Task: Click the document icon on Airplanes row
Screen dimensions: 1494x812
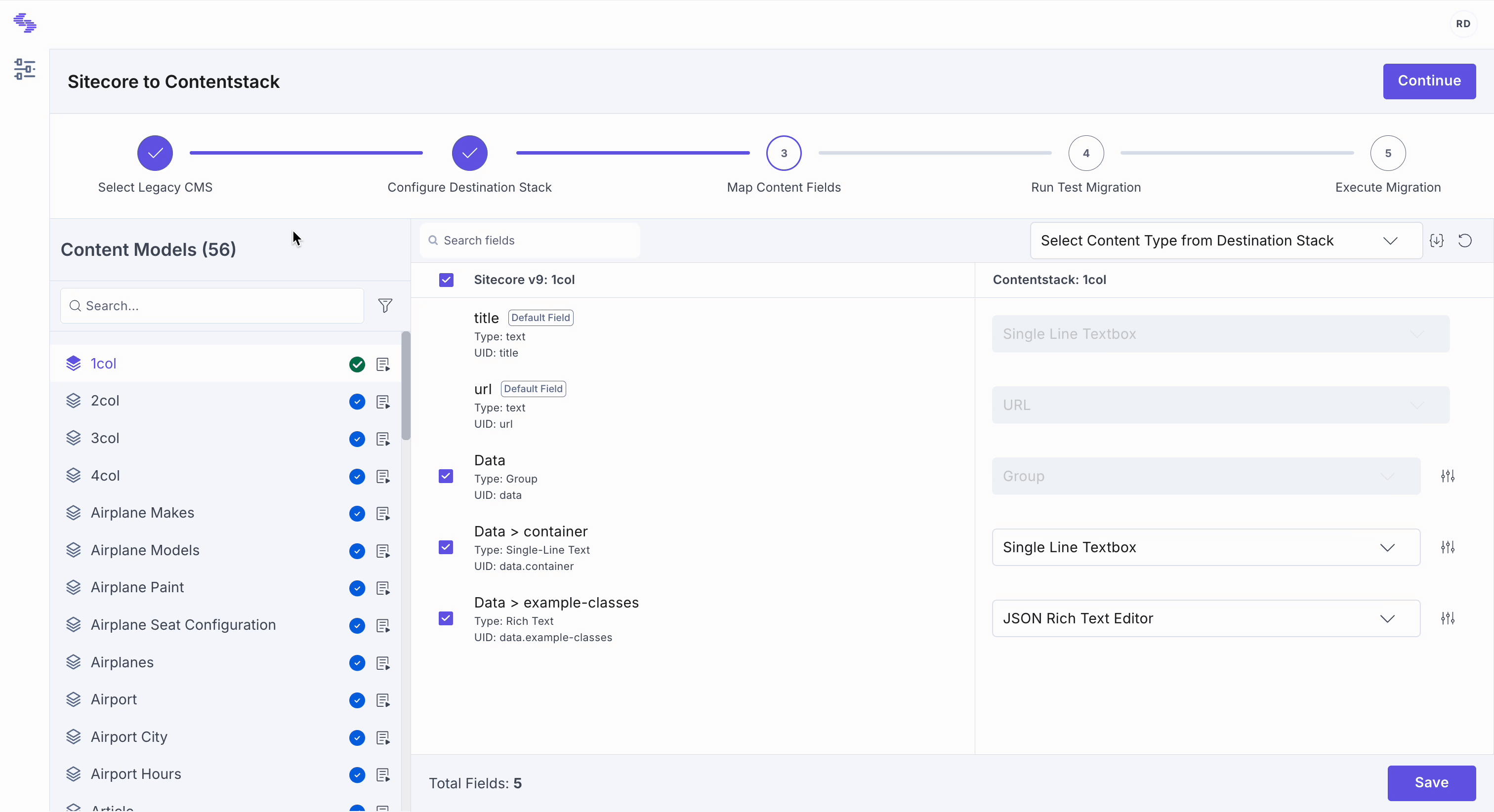Action: click(383, 663)
